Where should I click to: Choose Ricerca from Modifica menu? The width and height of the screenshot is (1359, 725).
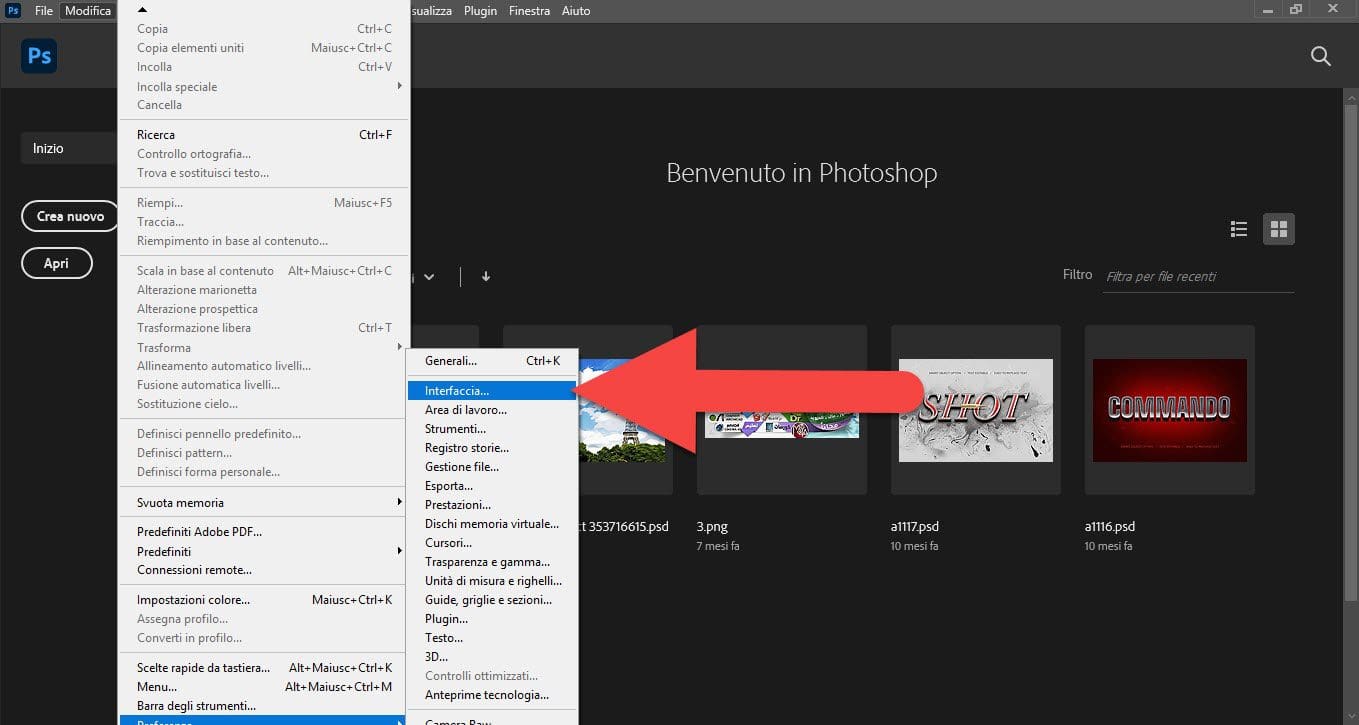(264, 135)
